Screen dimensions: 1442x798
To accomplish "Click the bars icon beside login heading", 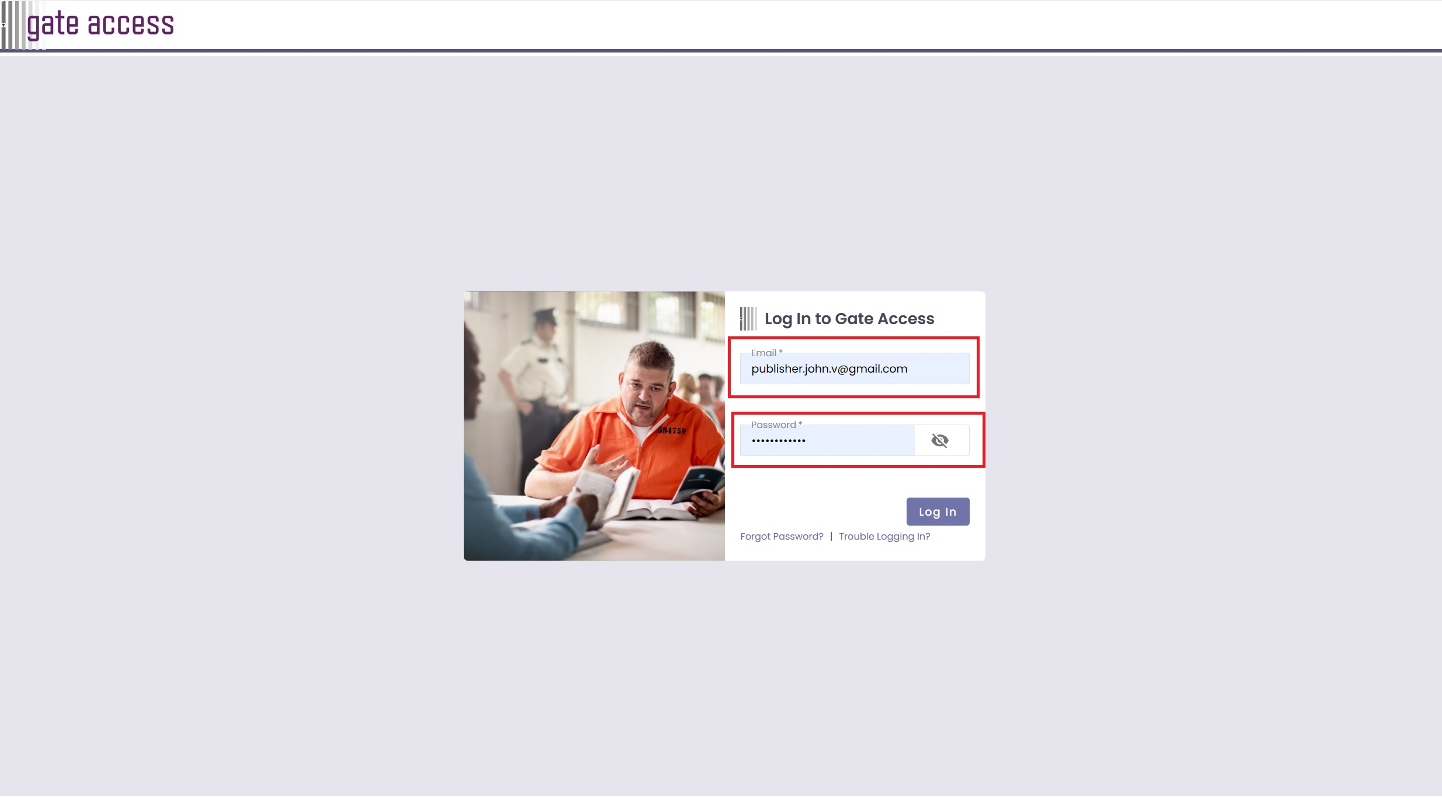I will coord(748,319).
